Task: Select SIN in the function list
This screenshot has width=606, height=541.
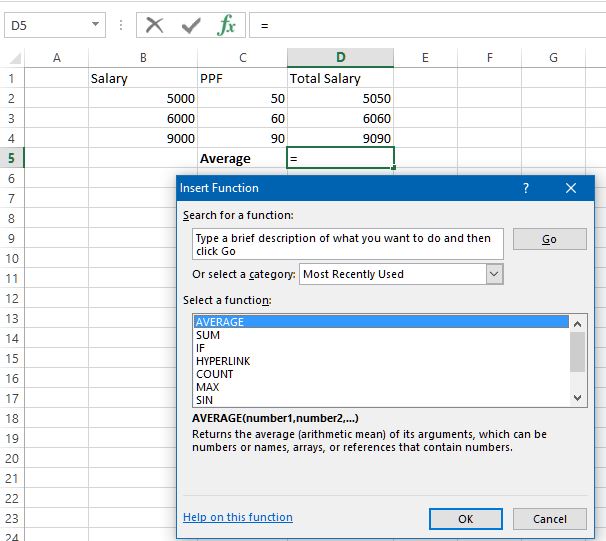Action: pyautogui.click(x=381, y=400)
